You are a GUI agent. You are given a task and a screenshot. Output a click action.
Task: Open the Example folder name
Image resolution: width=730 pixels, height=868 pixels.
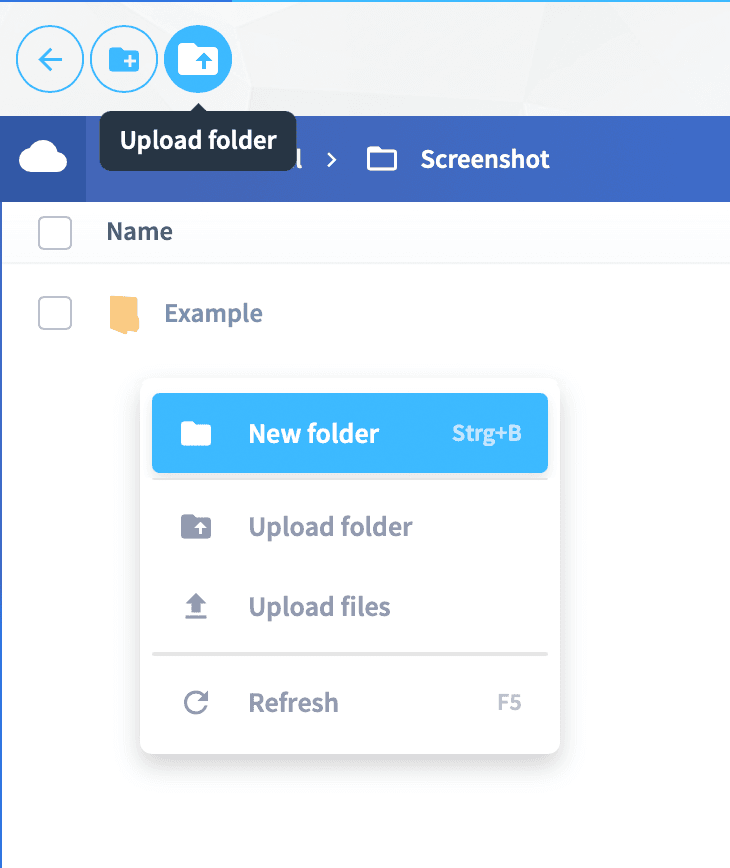pyautogui.click(x=214, y=313)
